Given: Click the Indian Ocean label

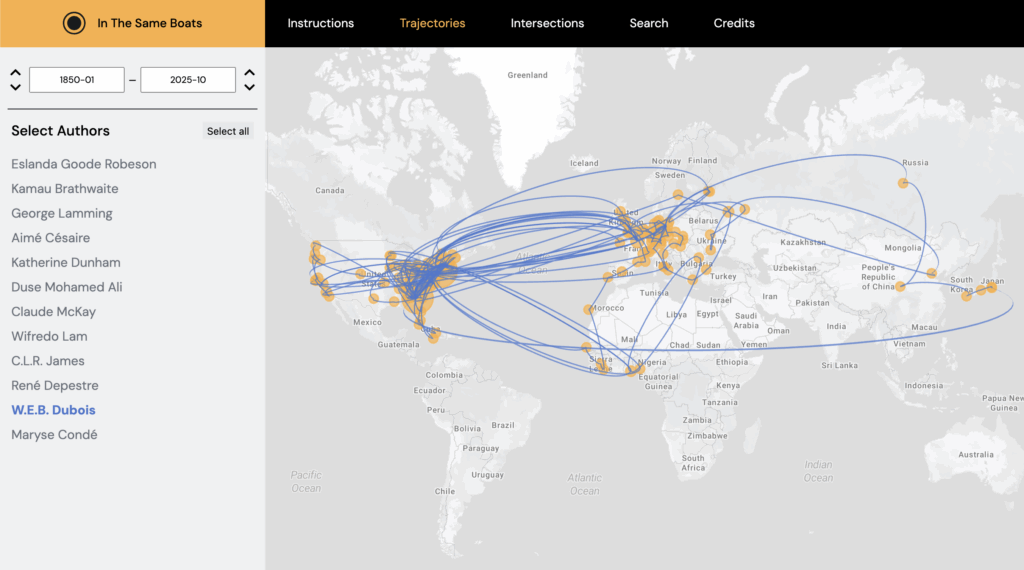Looking at the screenshot, I should point(818,471).
